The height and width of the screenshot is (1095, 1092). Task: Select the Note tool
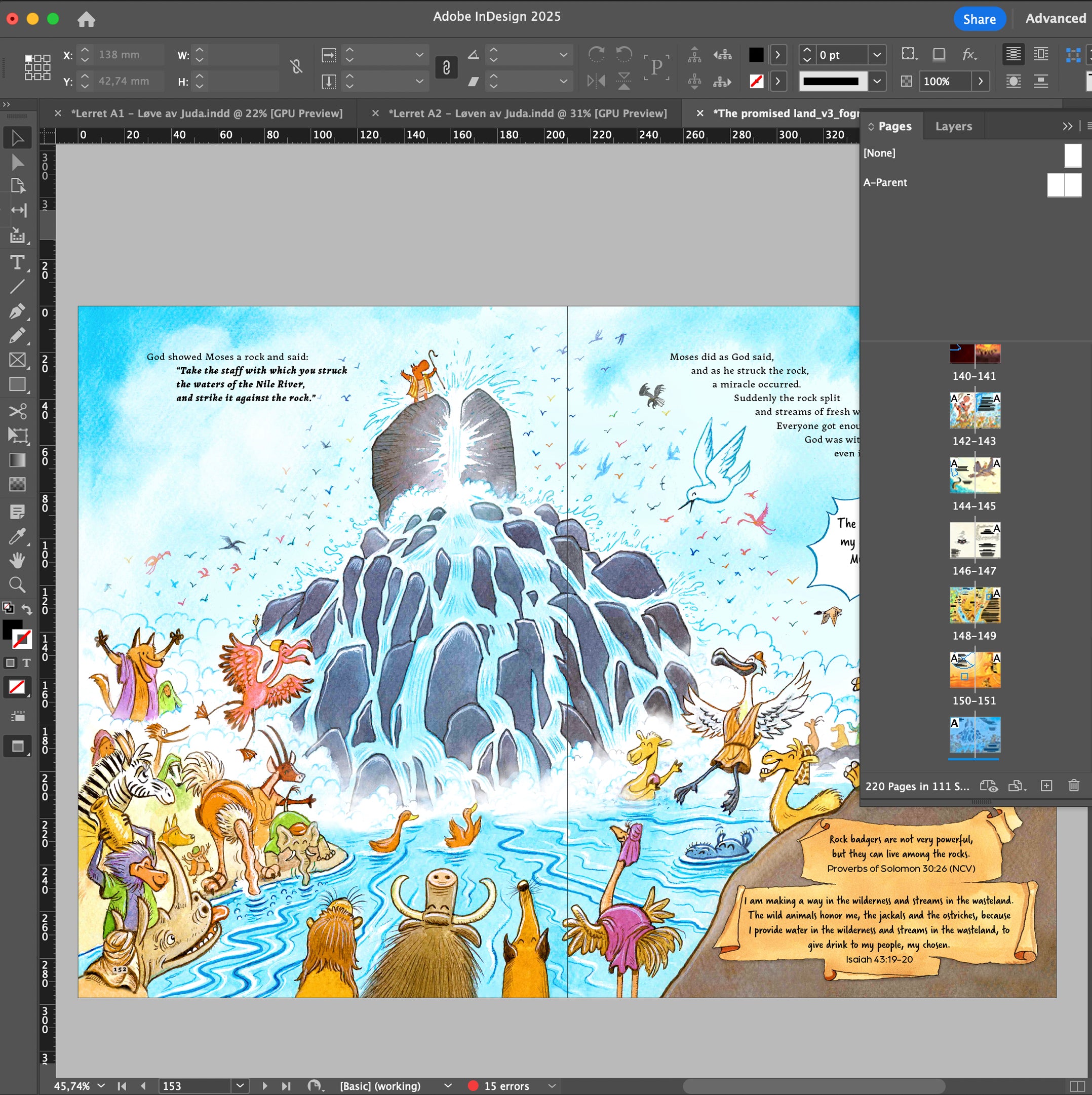(x=18, y=512)
